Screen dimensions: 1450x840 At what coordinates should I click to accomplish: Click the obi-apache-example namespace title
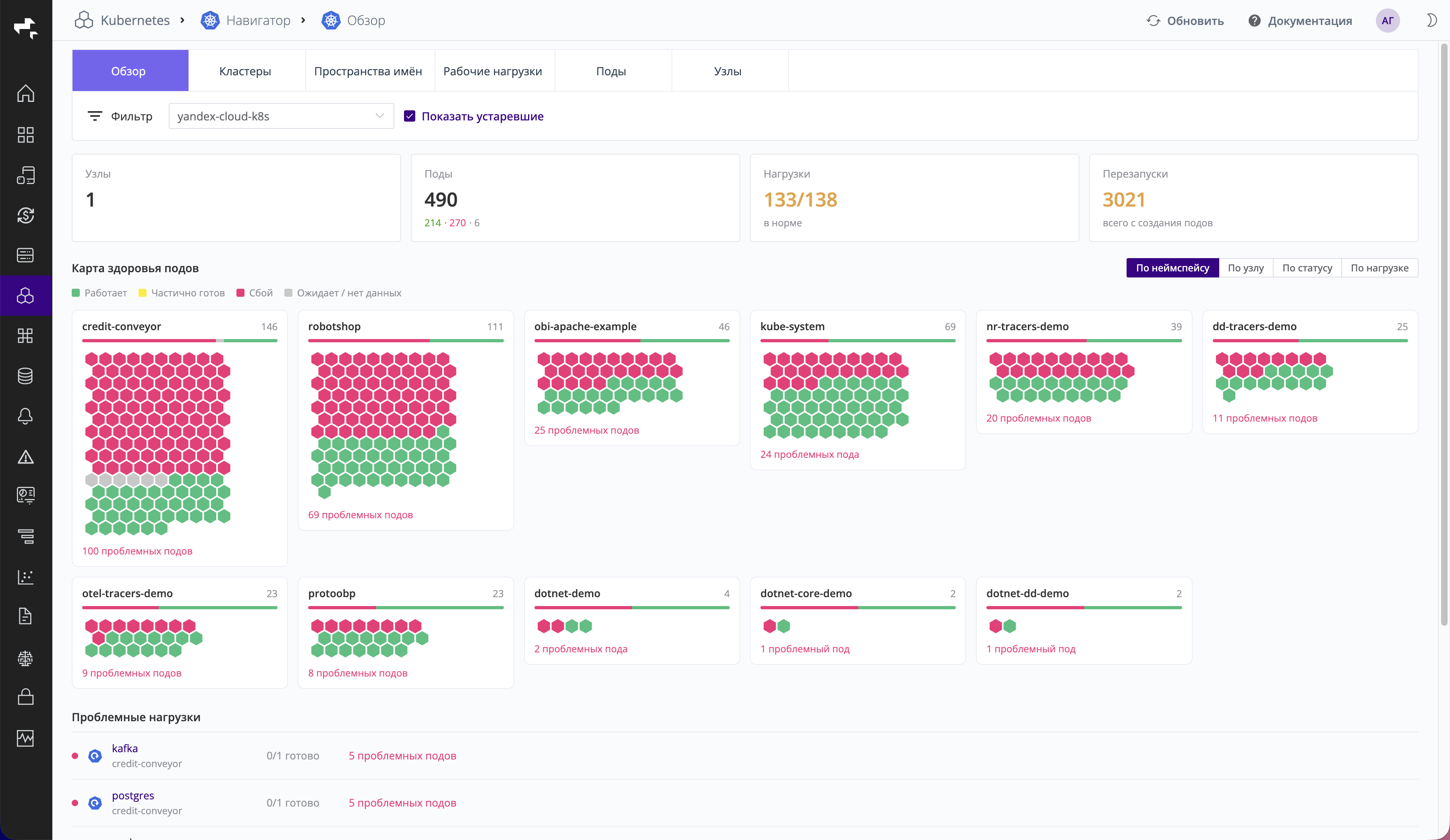click(x=585, y=326)
